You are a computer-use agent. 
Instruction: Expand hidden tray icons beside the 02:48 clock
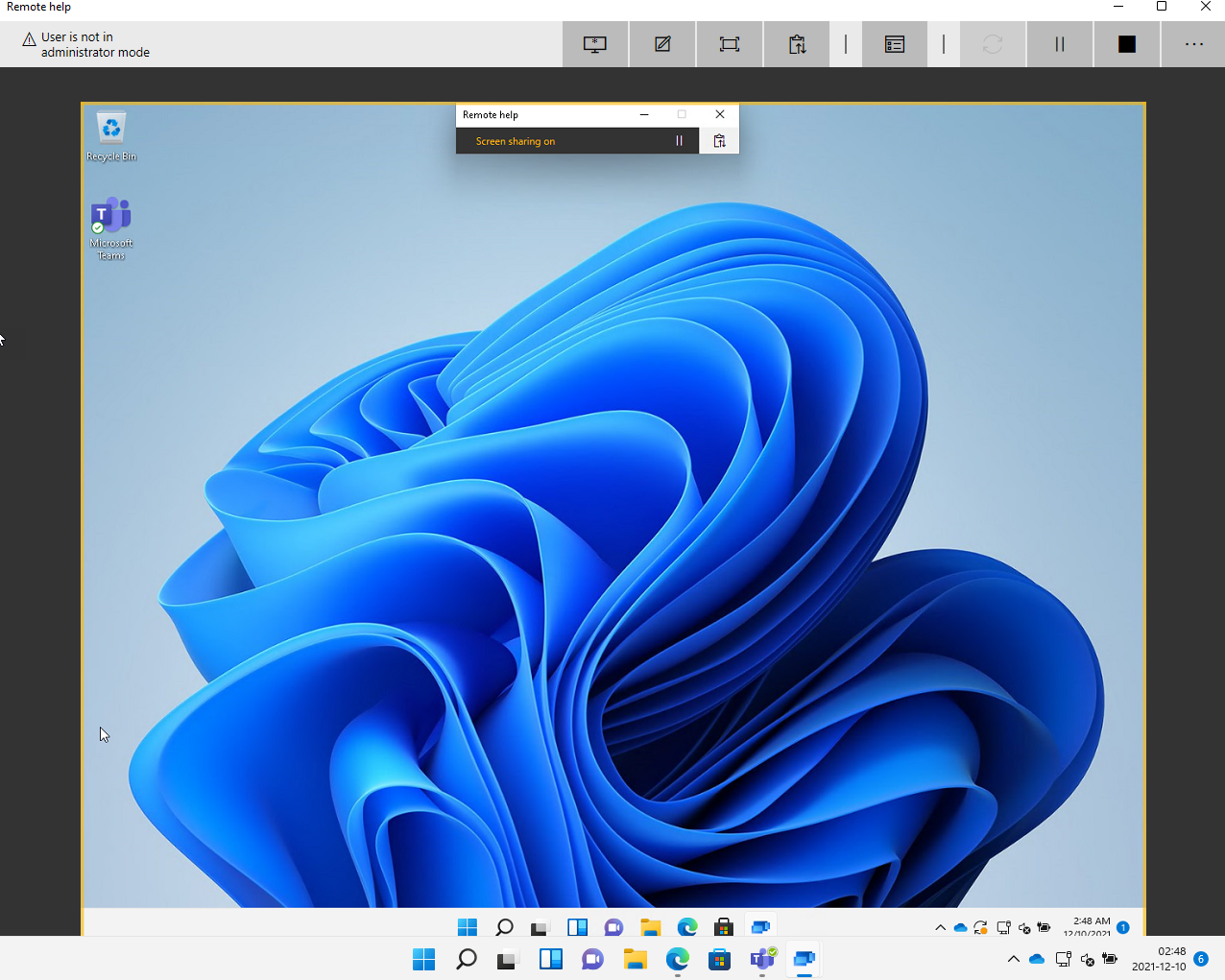pyautogui.click(x=1014, y=959)
